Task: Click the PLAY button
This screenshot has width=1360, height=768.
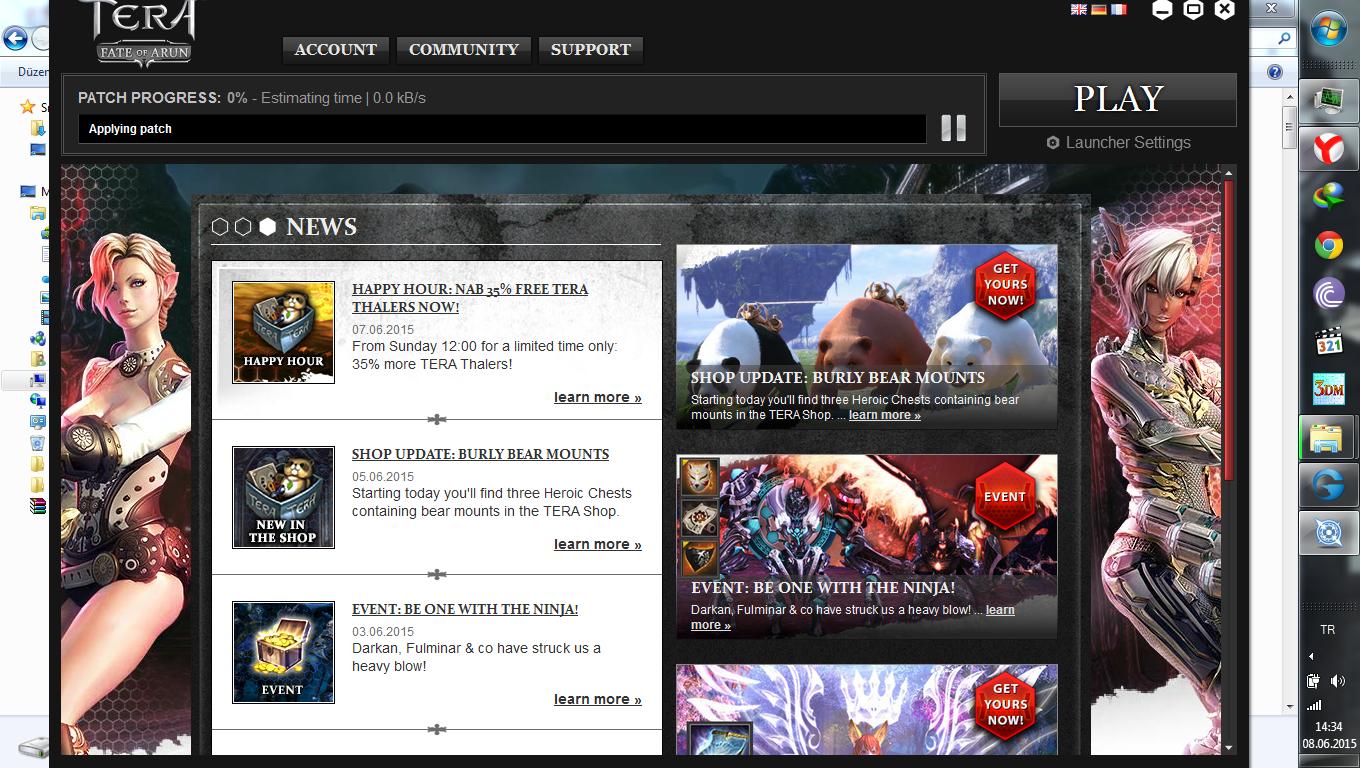Action: pyautogui.click(x=1118, y=99)
